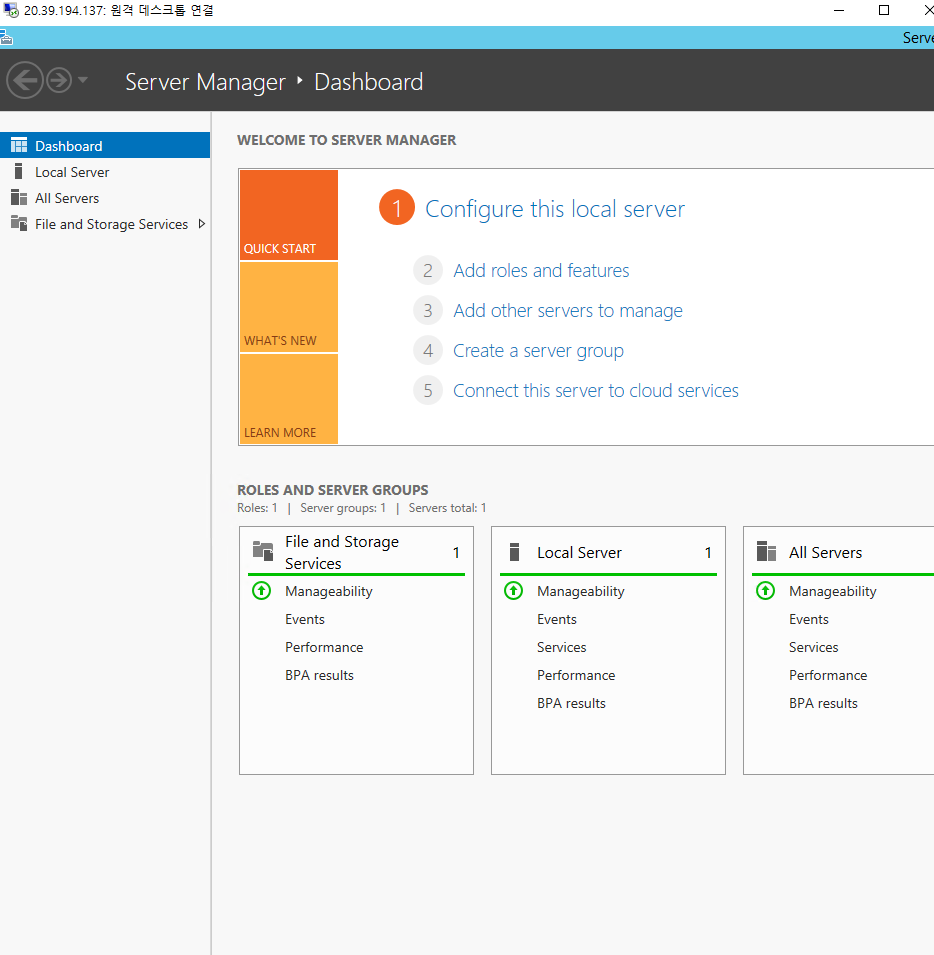Click the Local Server tile icon
Screen dimensions: 934x955
[514, 552]
